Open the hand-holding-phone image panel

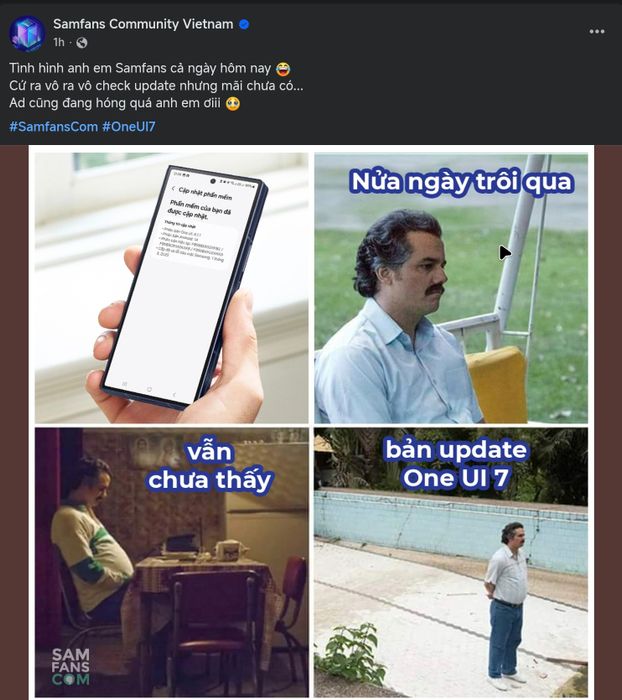[x=171, y=288]
